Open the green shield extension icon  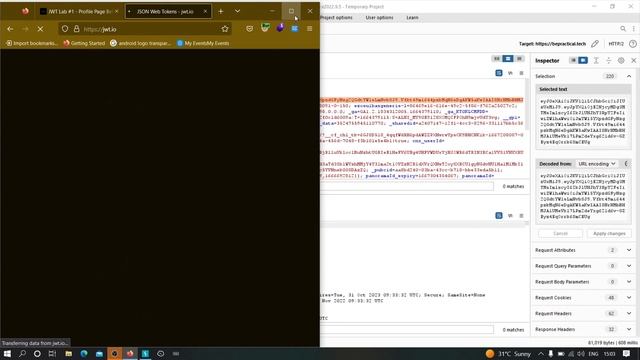click(x=265, y=28)
